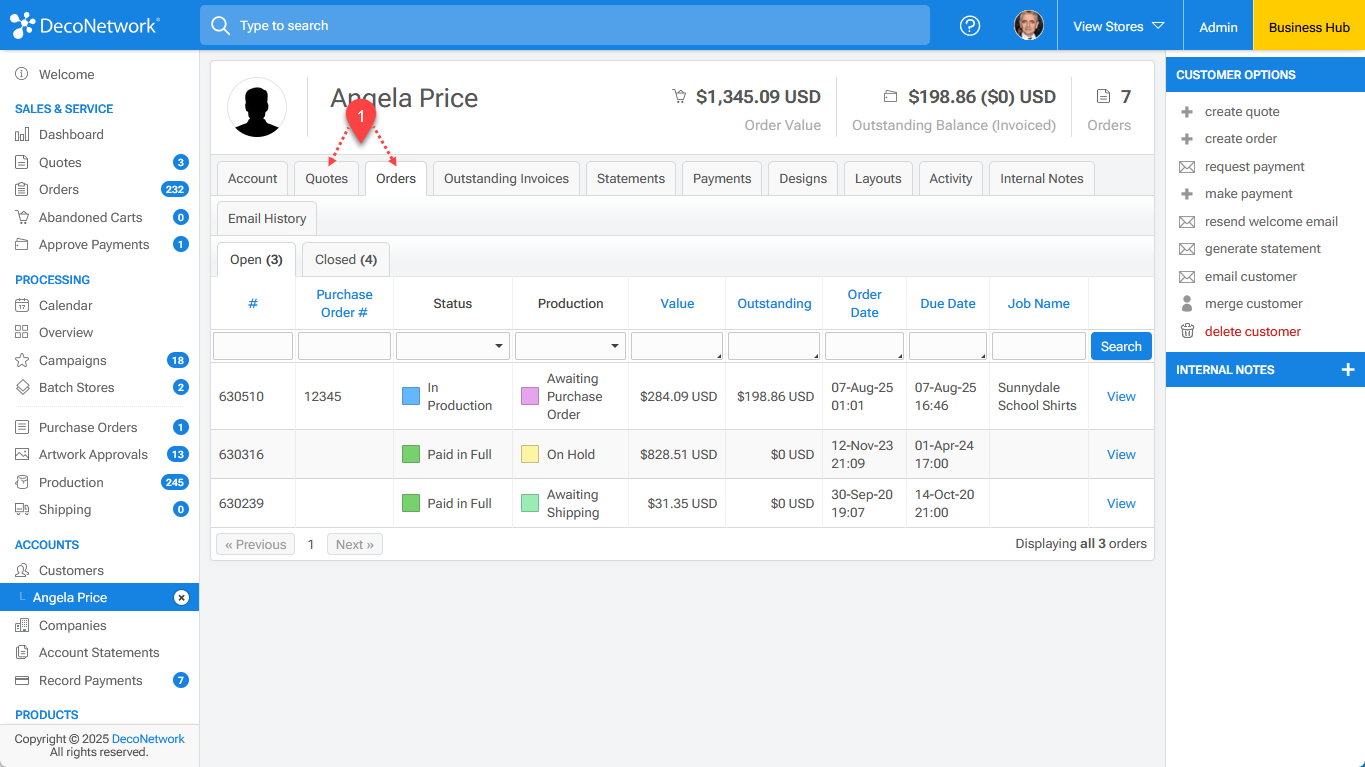This screenshot has height=767, width=1365.
Task: Click the blue In Production status swatch
Action: [x=411, y=396]
